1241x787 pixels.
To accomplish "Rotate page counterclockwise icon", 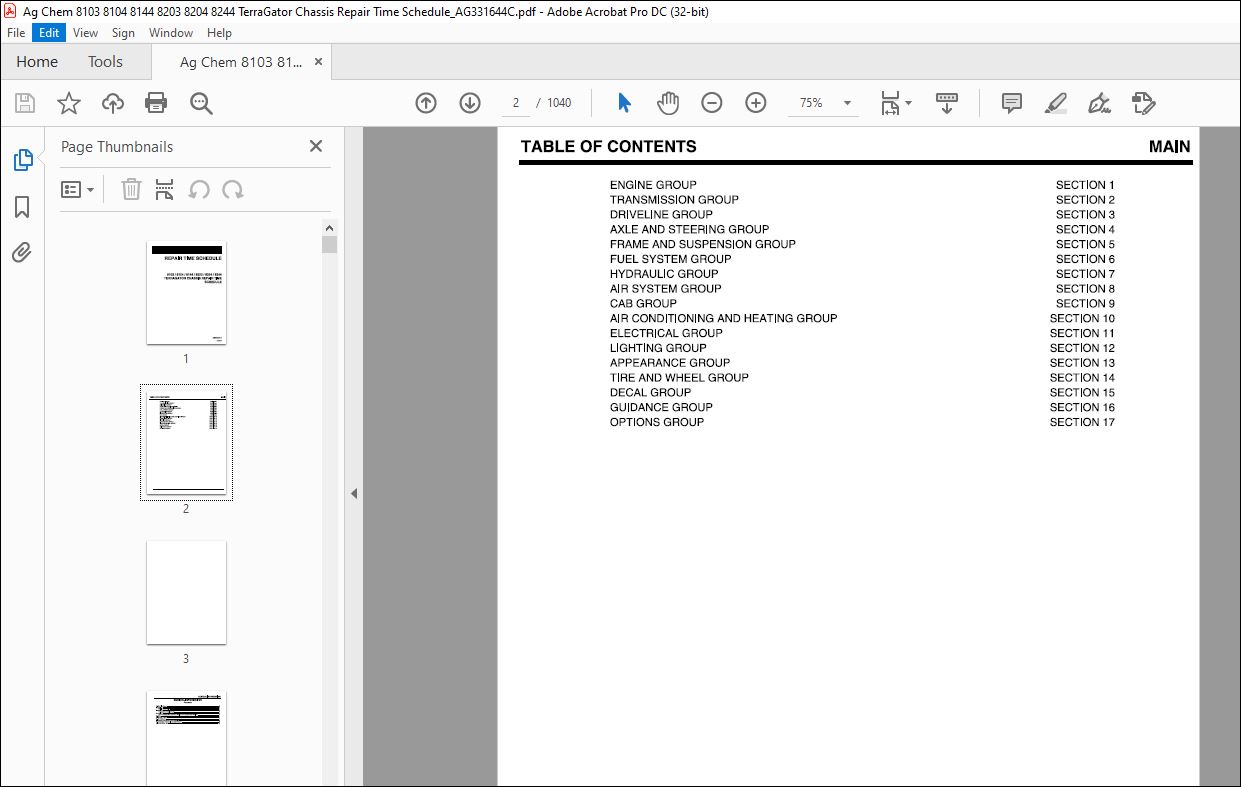I will (199, 189).
